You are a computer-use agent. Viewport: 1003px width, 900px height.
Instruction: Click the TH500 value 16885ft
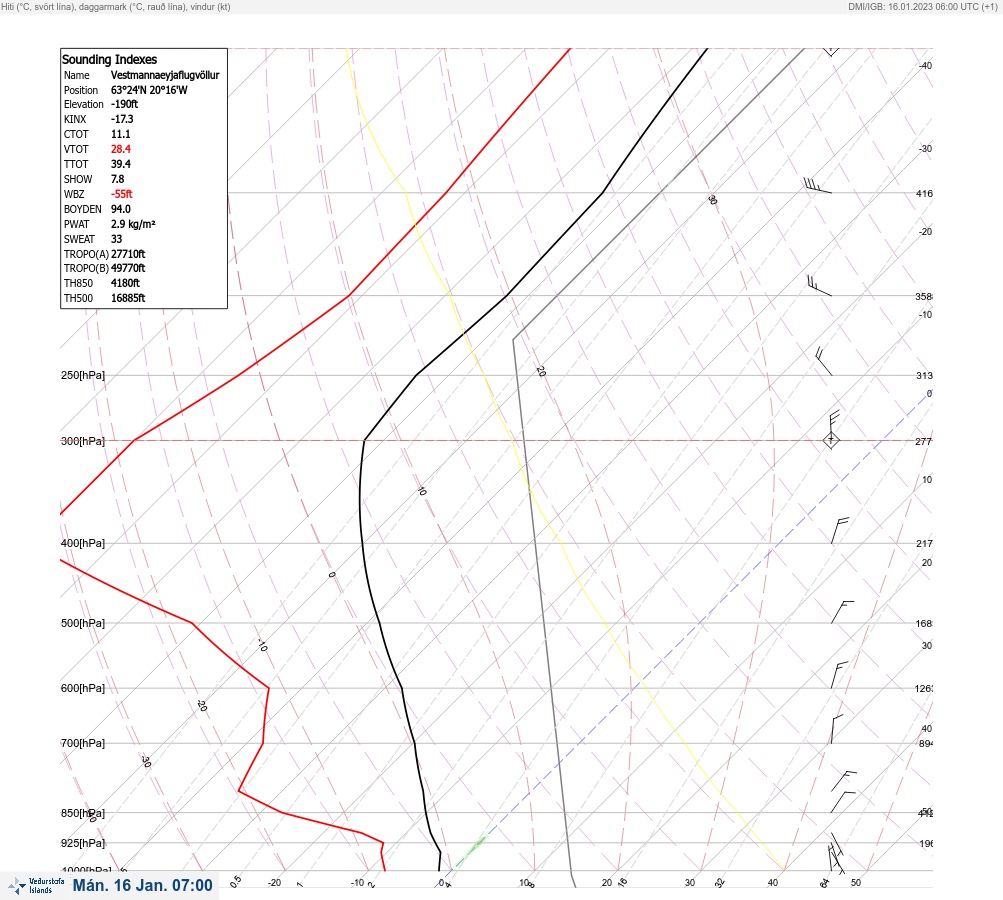click(x=128, y=298)
